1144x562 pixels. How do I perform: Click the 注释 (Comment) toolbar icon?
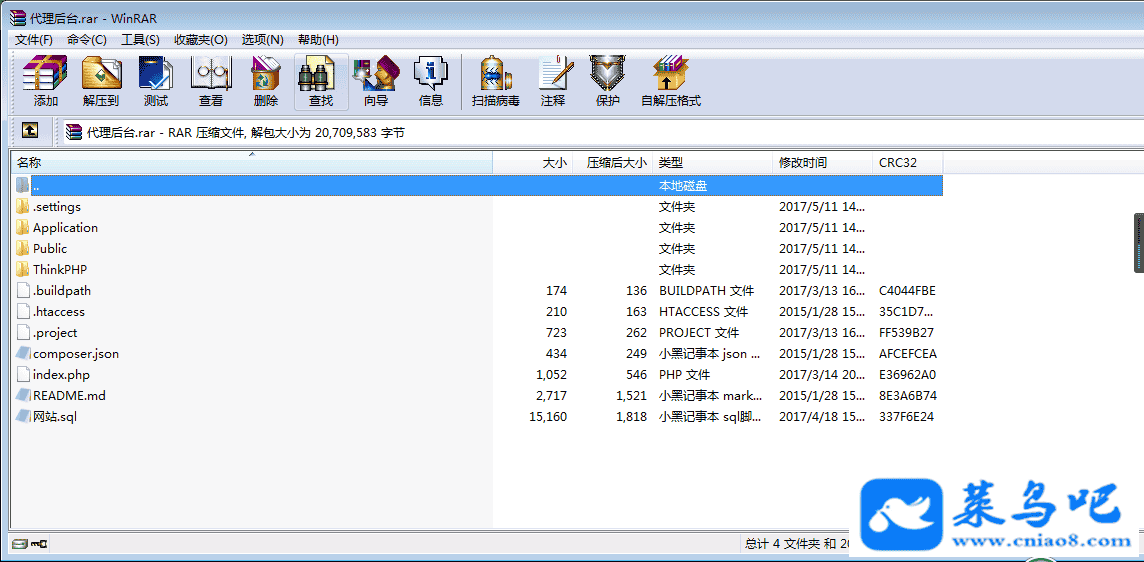click(552, 81)
